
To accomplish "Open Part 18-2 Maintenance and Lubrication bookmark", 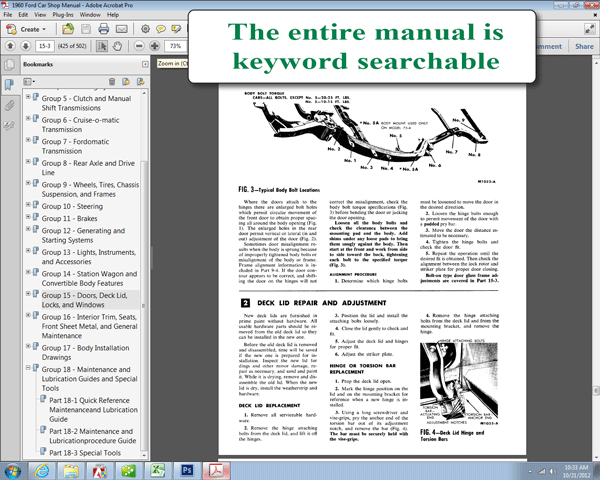I will coord(93,436).
